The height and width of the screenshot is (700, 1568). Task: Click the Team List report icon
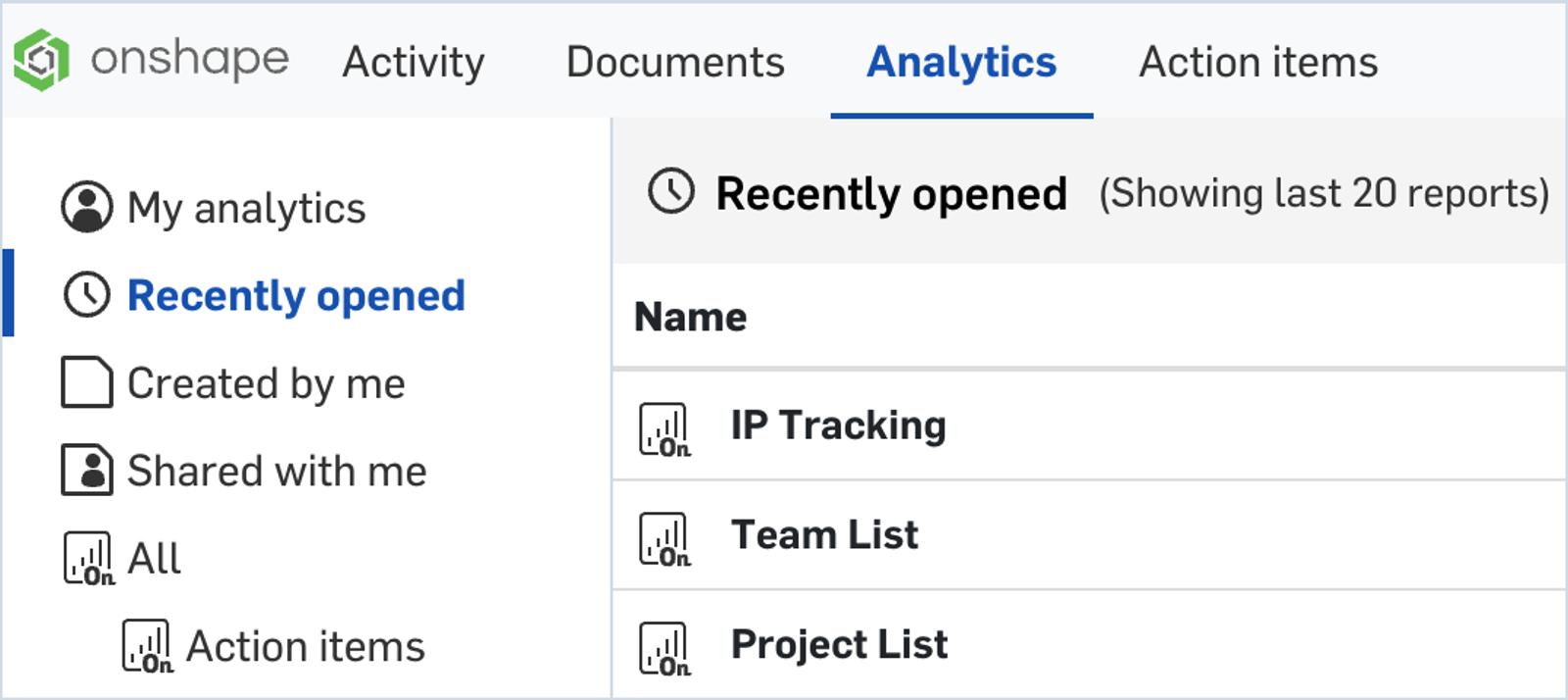(664, 538)
